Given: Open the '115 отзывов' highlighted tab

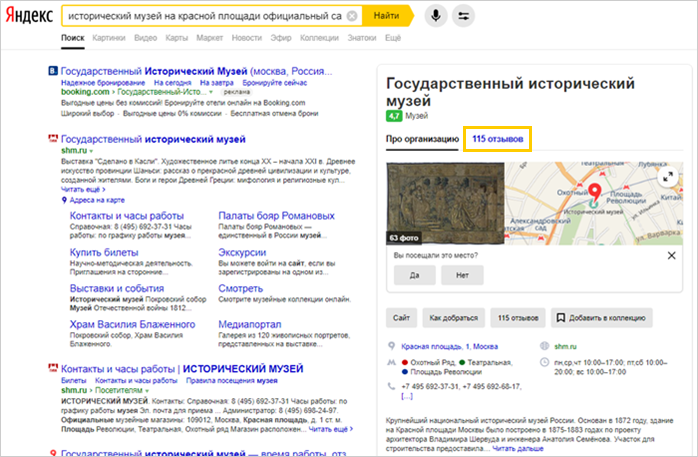Looking at the screenshot, I should tap(496, 139).
